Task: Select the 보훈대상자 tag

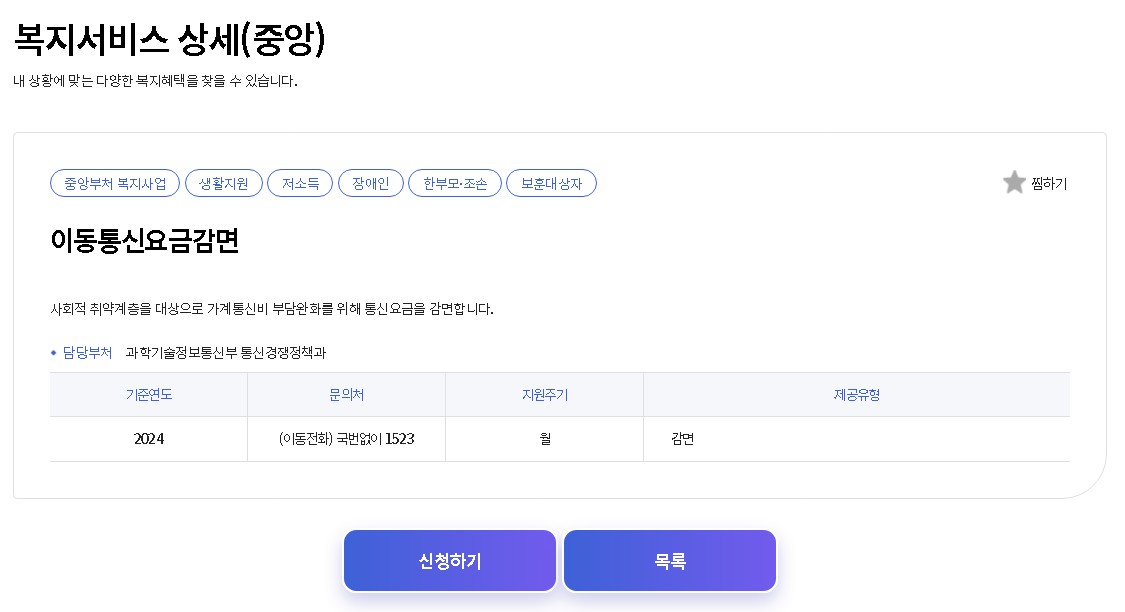Action: coord(551,183)
